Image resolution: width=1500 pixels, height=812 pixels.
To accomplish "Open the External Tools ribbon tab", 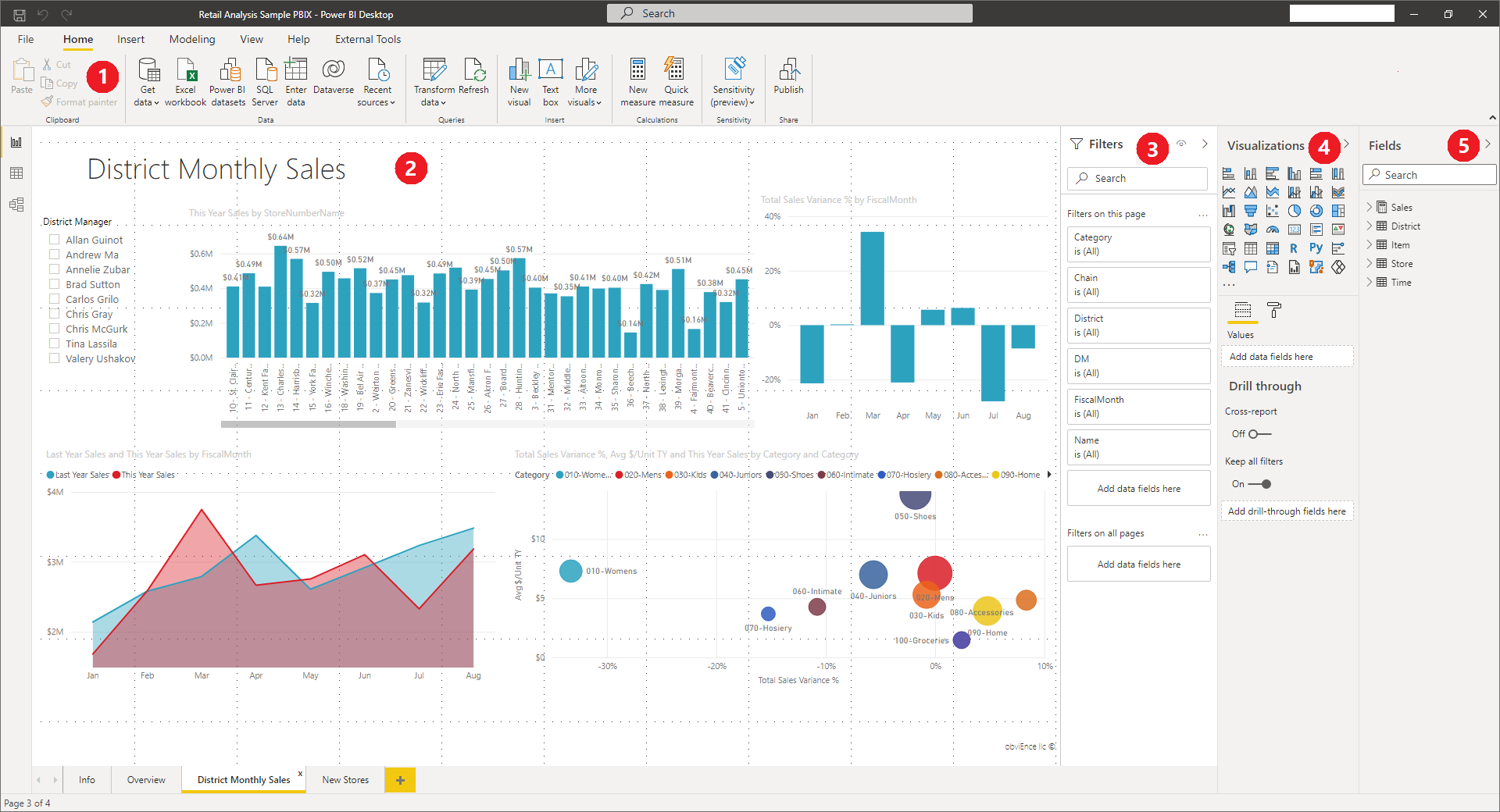I will 368,39.
